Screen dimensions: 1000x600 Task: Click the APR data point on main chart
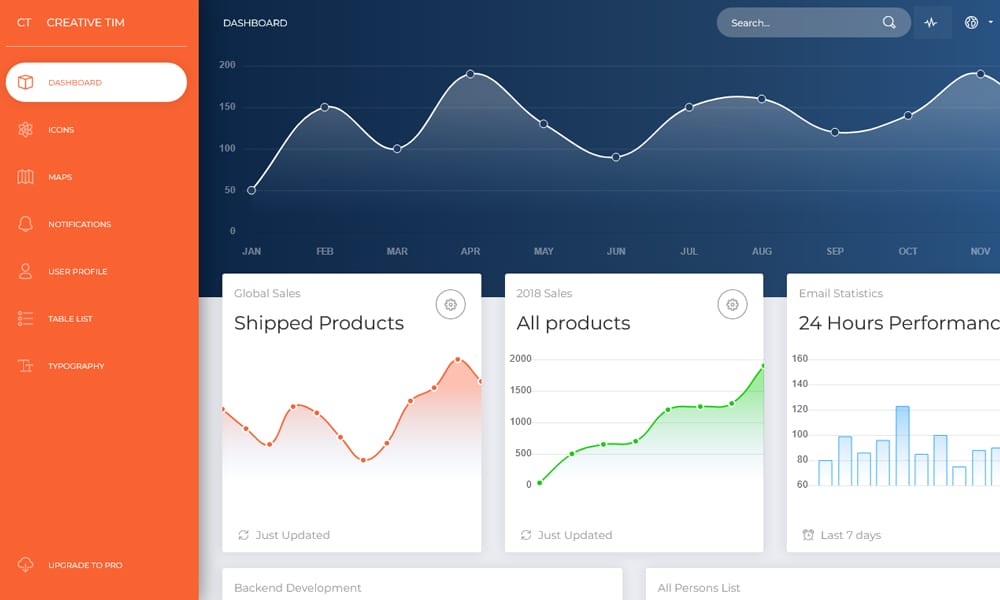470,73
